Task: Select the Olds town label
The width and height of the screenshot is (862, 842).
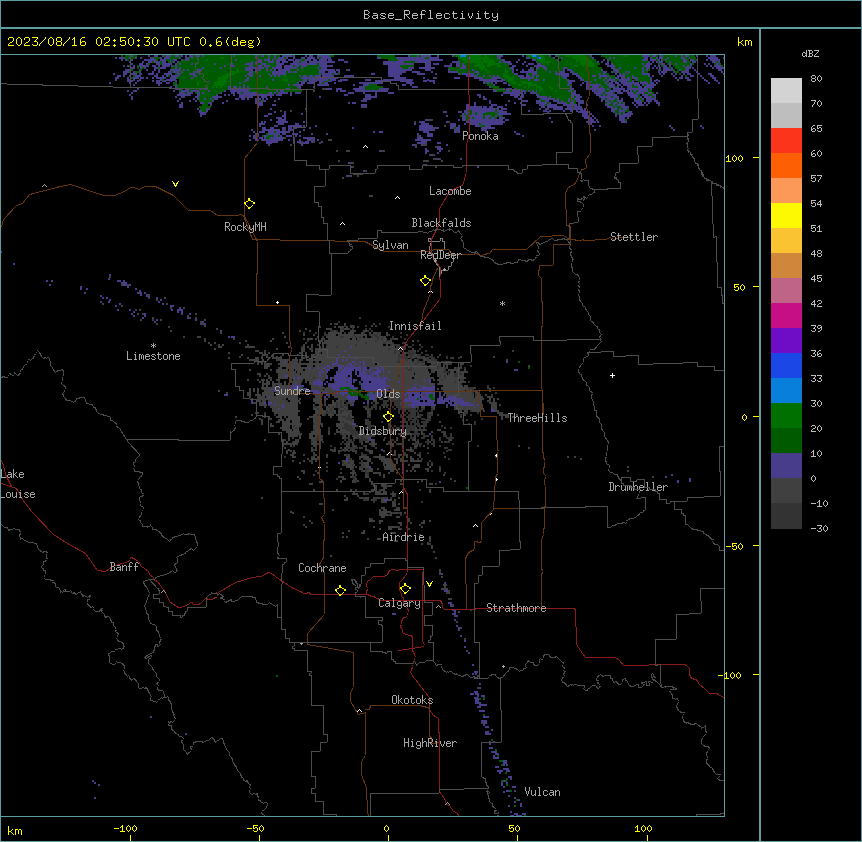Action: (x=388, y=394)
